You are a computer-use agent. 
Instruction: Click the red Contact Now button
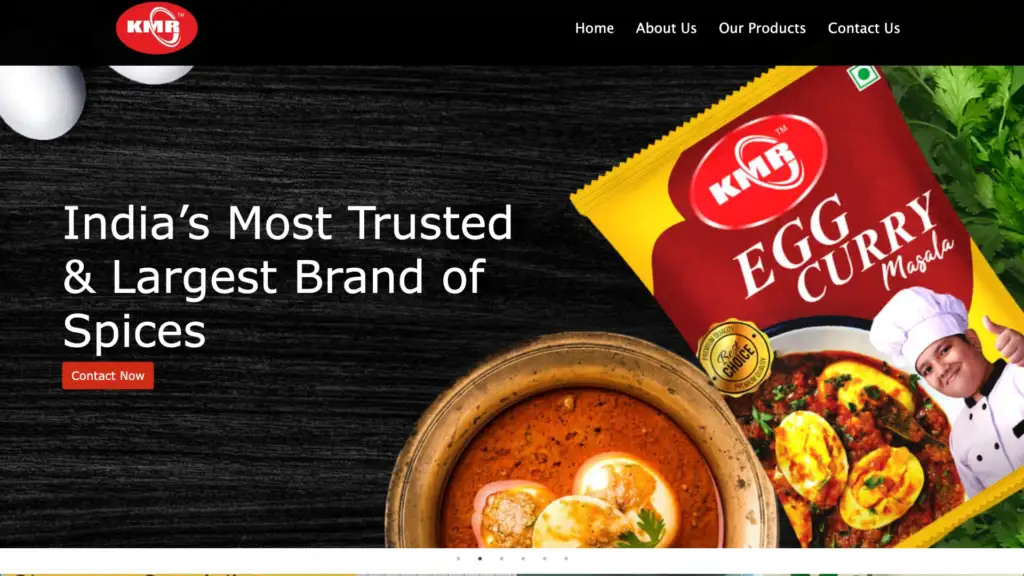(x=108, y=376)
